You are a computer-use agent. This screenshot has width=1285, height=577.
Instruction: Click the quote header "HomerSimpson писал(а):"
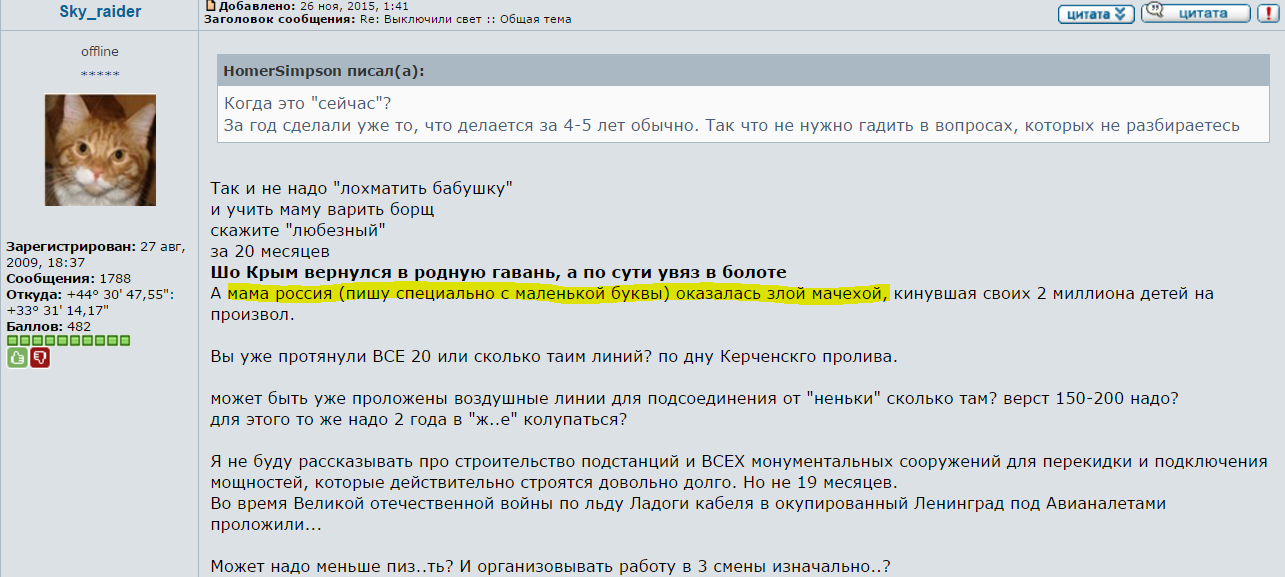pos(324,71)
